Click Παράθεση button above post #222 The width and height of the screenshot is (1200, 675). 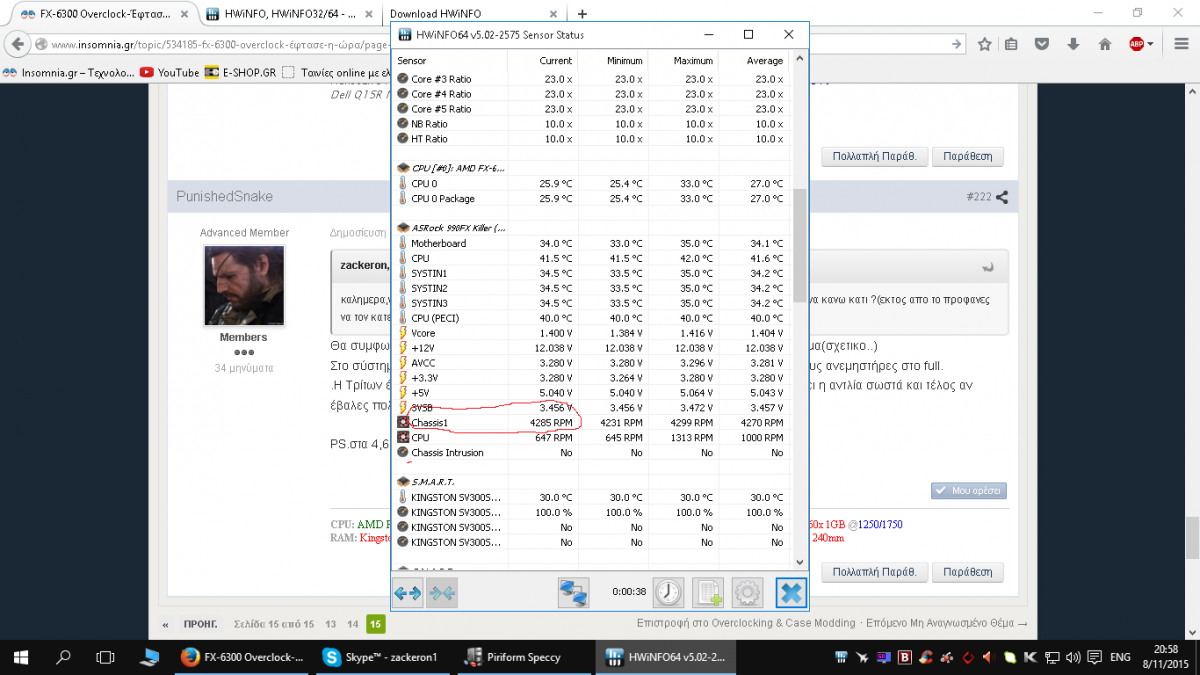coord(967,157)
